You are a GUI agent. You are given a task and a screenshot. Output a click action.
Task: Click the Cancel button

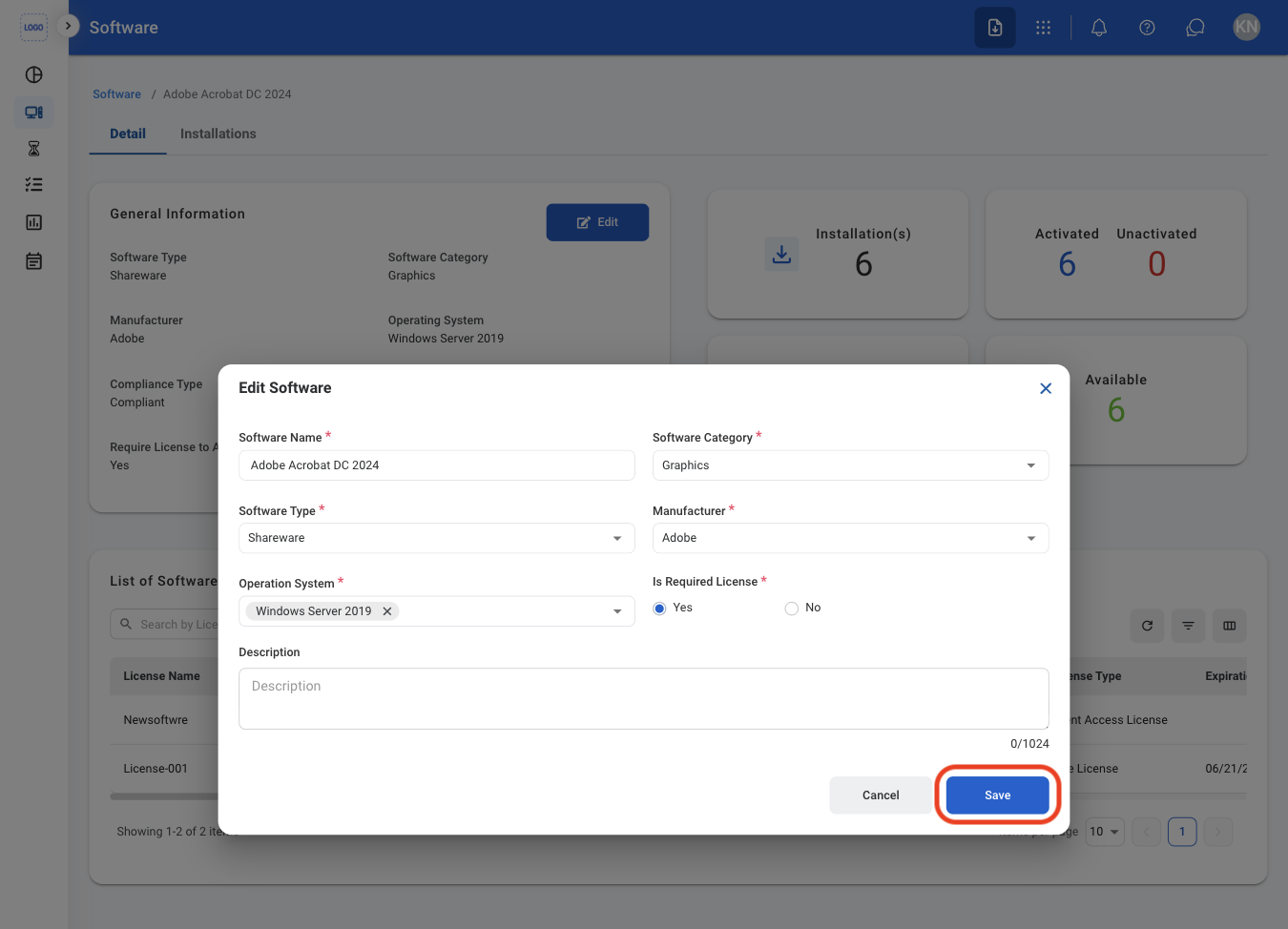881,795
